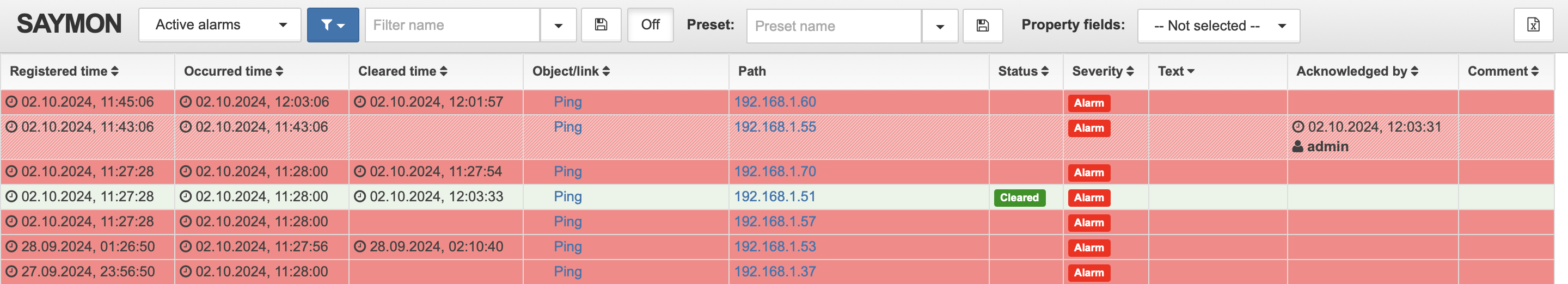1568x284 pixels.
Task: Toggle the Off filter switch
Action: (650, 25)
